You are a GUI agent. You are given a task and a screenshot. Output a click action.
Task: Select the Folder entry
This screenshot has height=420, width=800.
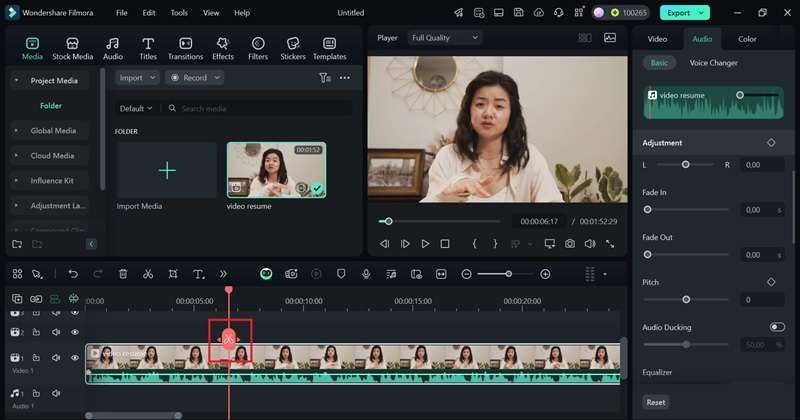[x=51, y=106]
